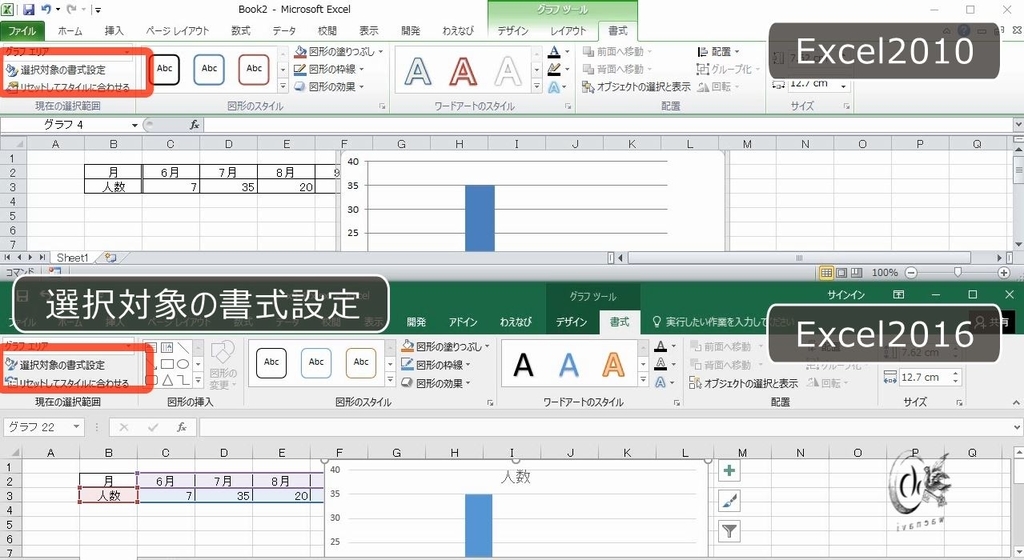Click 選択対象の書式設定 in Excel 2010 ribbon
This screenshot has width=1024, height=560.
point(56,70)
